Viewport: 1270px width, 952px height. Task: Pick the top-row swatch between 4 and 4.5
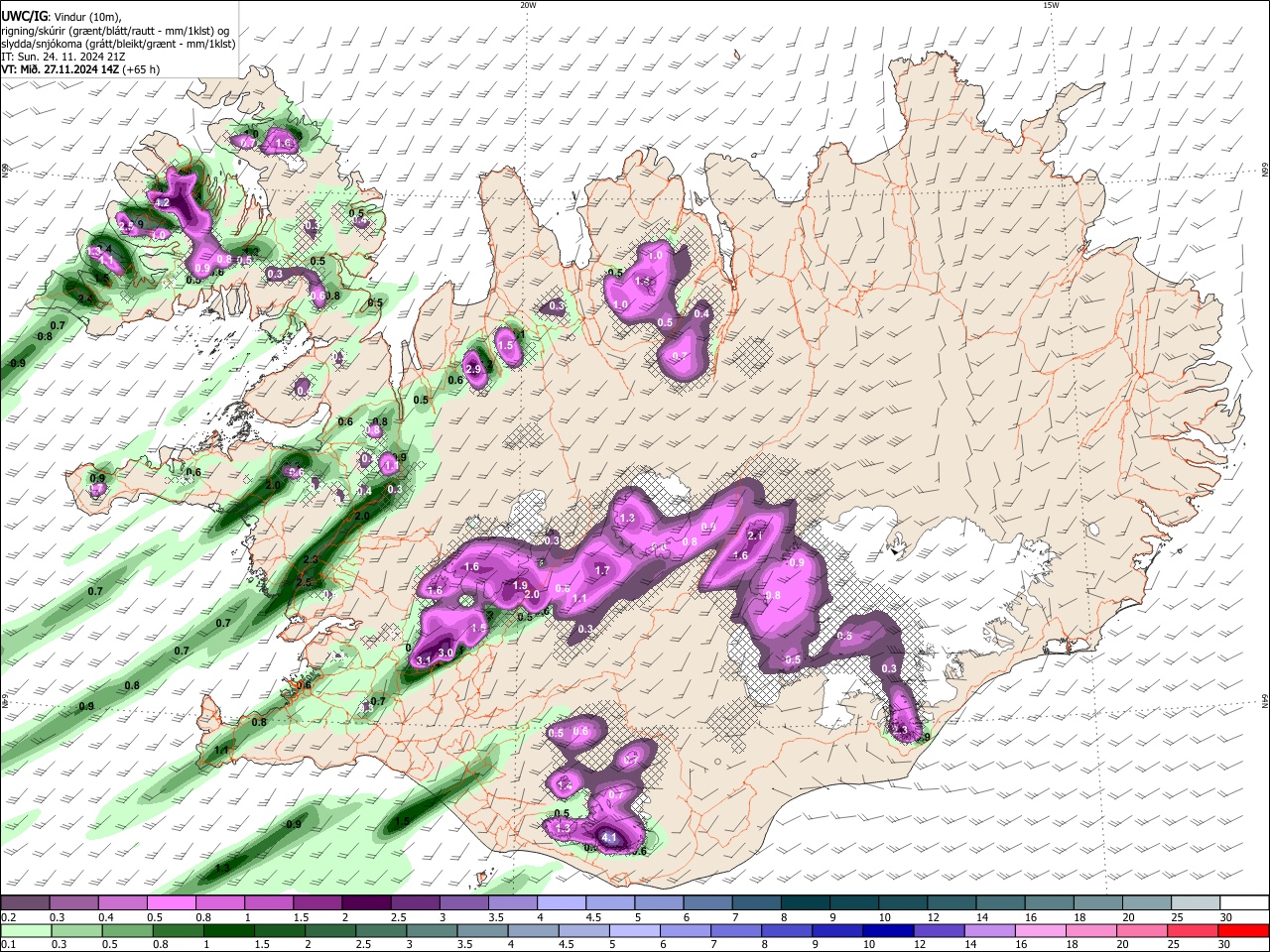[561, 903]
